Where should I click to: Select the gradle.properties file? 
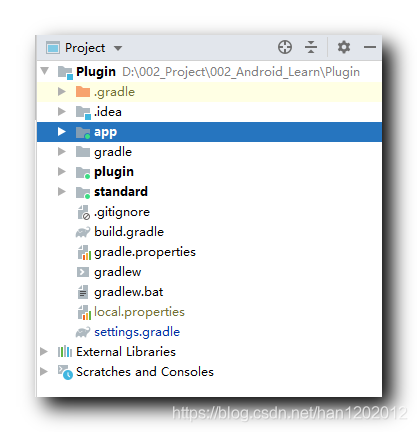click(x=145, y=252)
